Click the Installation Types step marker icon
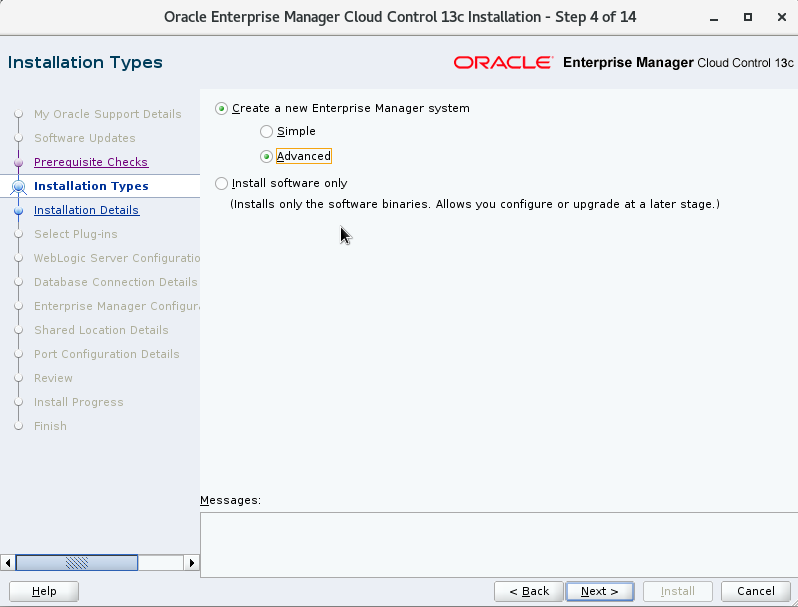The width and height of the screenshot is (798, 607). pyautogui.click(x=18, y=187)
